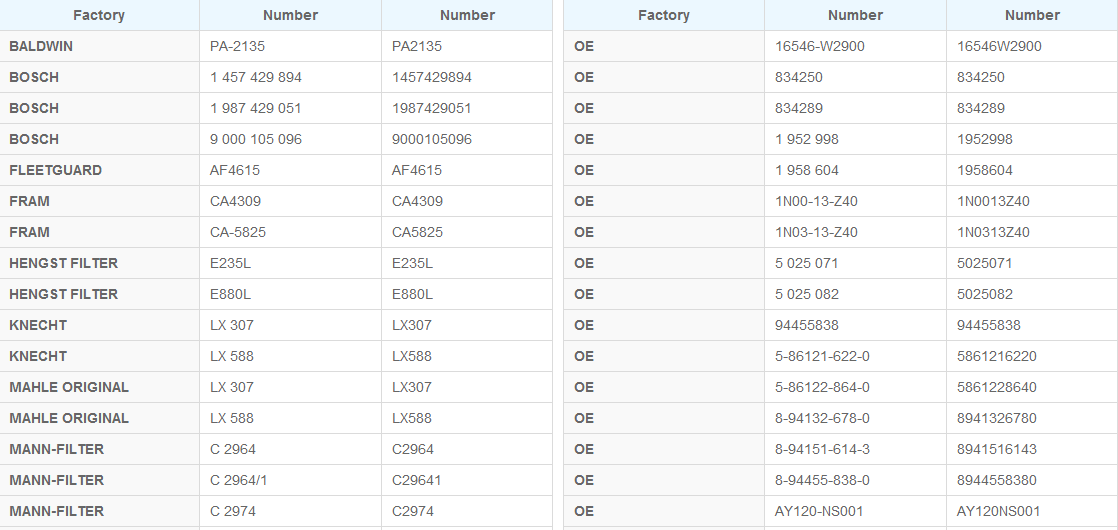The height and width of the screenshot is (530, 1118).
Task: Click KNECHT number LX 588
Action: 232,356
